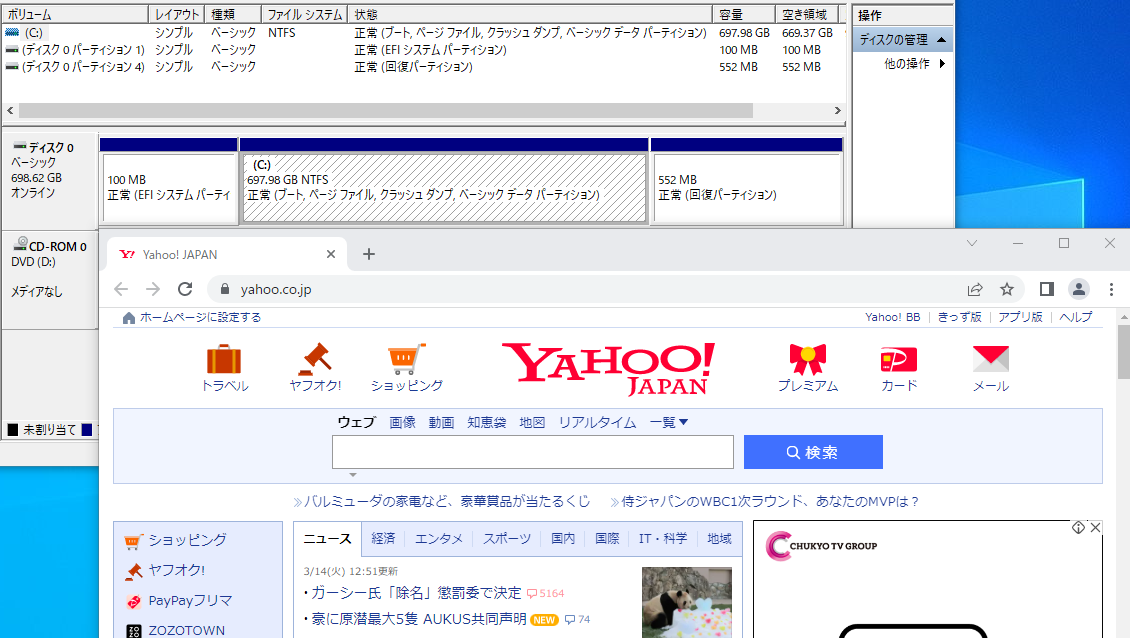
Task: Open the メール envelope icon
Action: coord(991,359)
